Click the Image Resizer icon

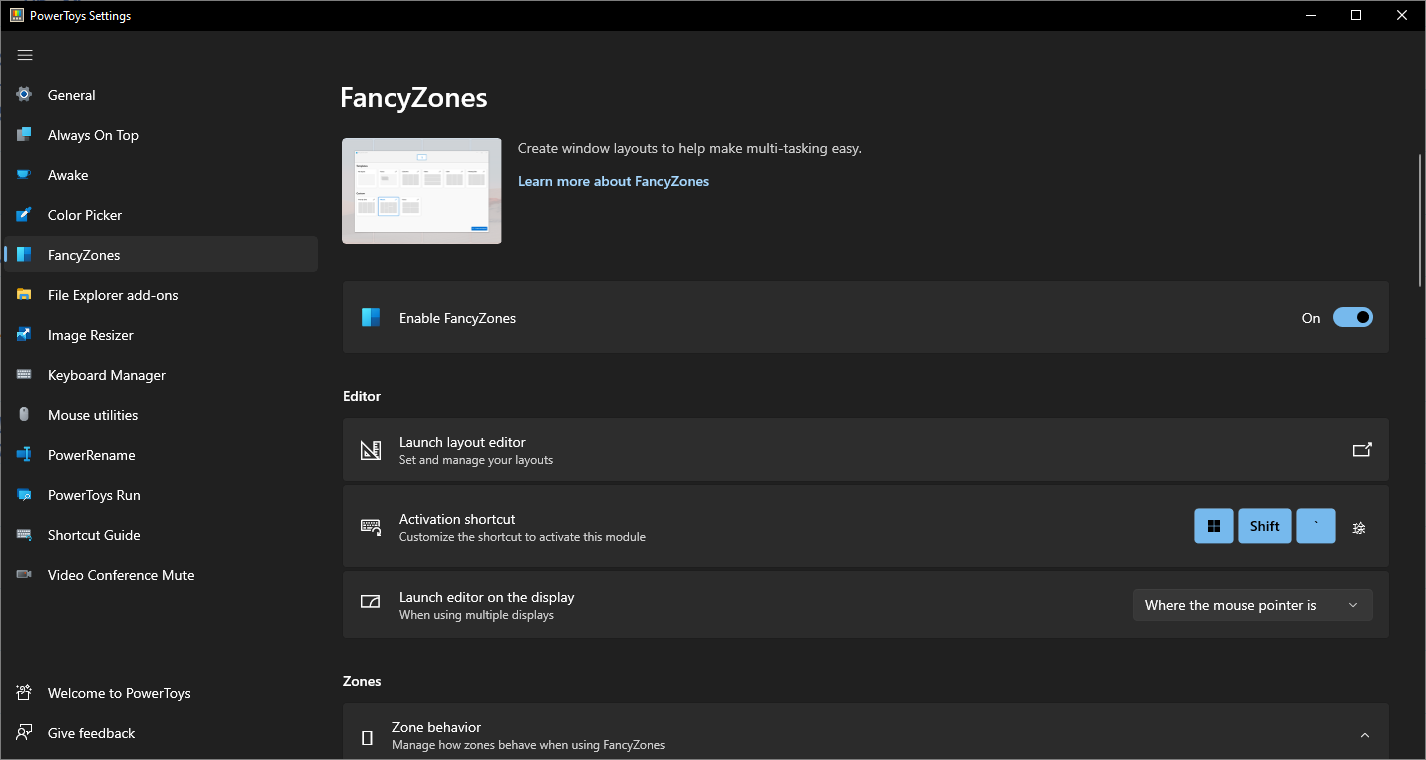click(24, 335)
